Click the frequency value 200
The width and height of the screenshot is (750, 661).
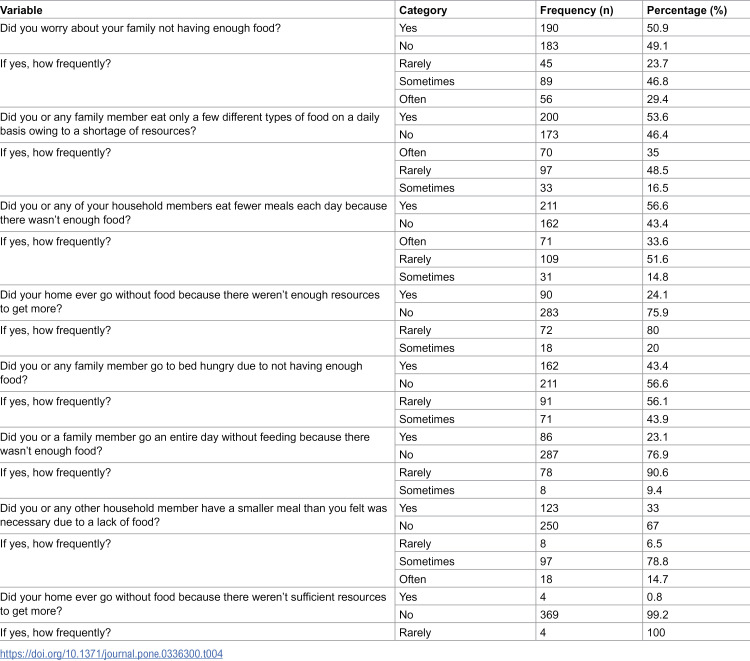point(549,117)
